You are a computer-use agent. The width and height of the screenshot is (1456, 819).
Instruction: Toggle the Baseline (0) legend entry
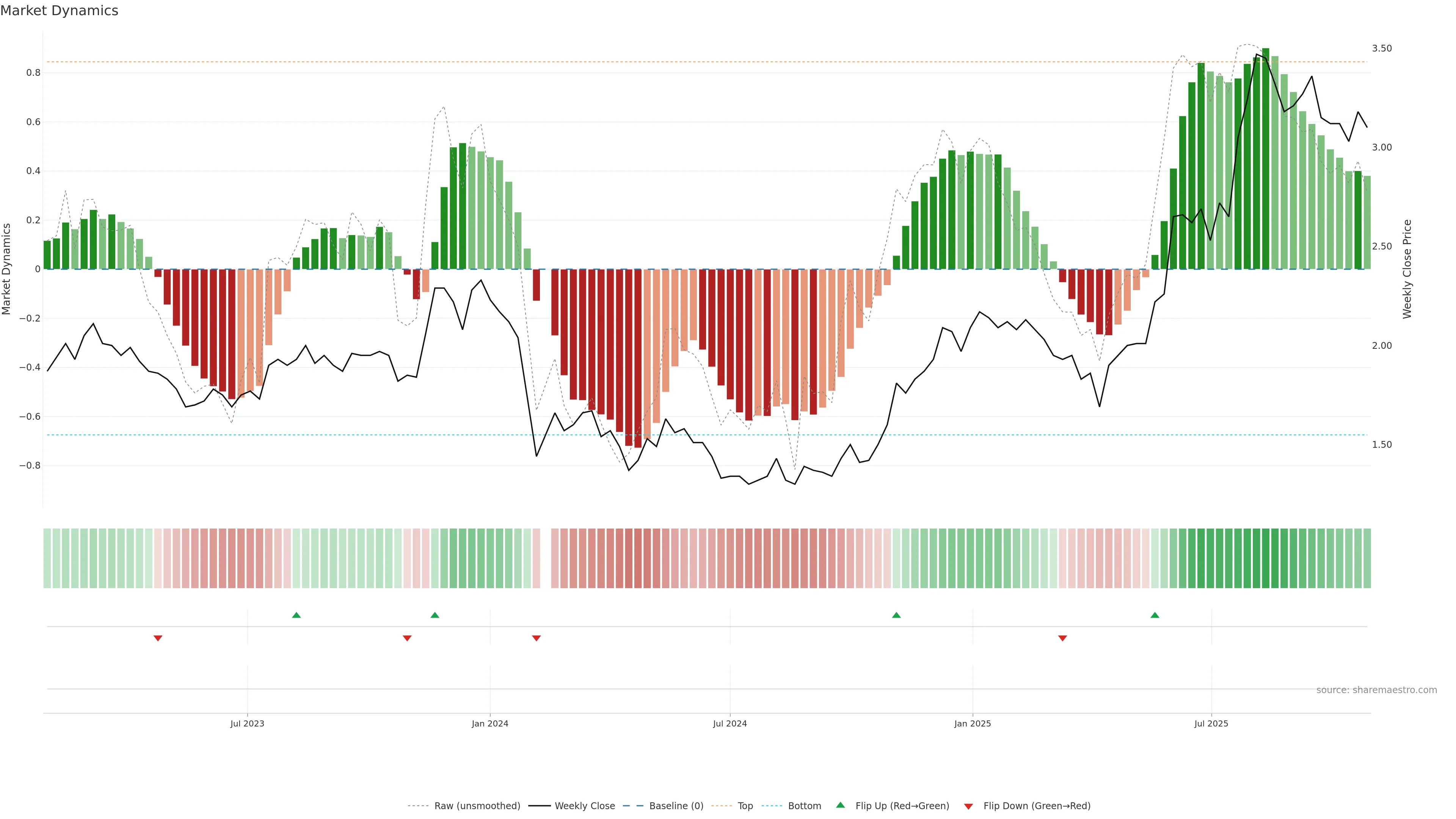click(676, 806)
